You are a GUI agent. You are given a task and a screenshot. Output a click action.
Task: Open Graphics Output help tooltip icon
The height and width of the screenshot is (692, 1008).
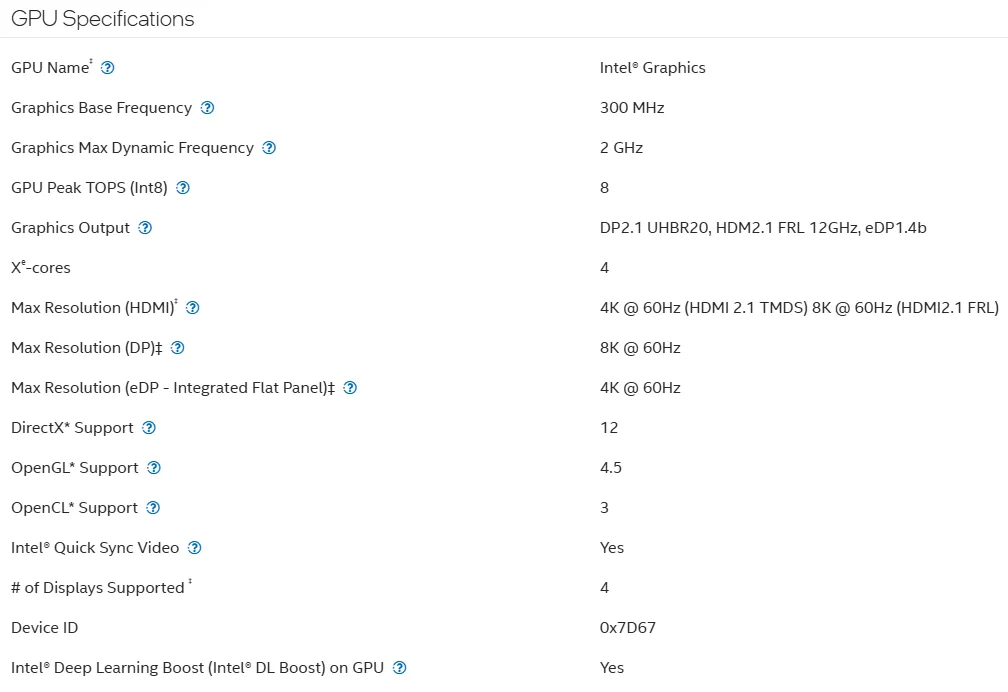pyautogui.click(x=145, y=228)
